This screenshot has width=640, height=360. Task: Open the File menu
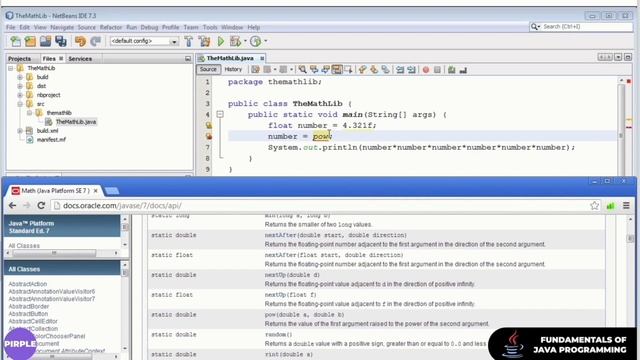click(11, 27)
